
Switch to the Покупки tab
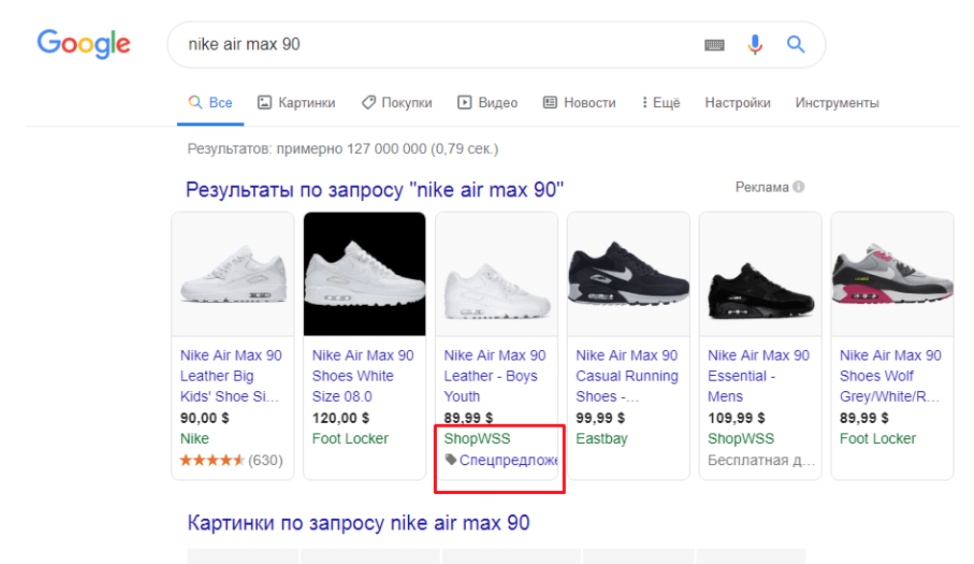pos(396,103)
